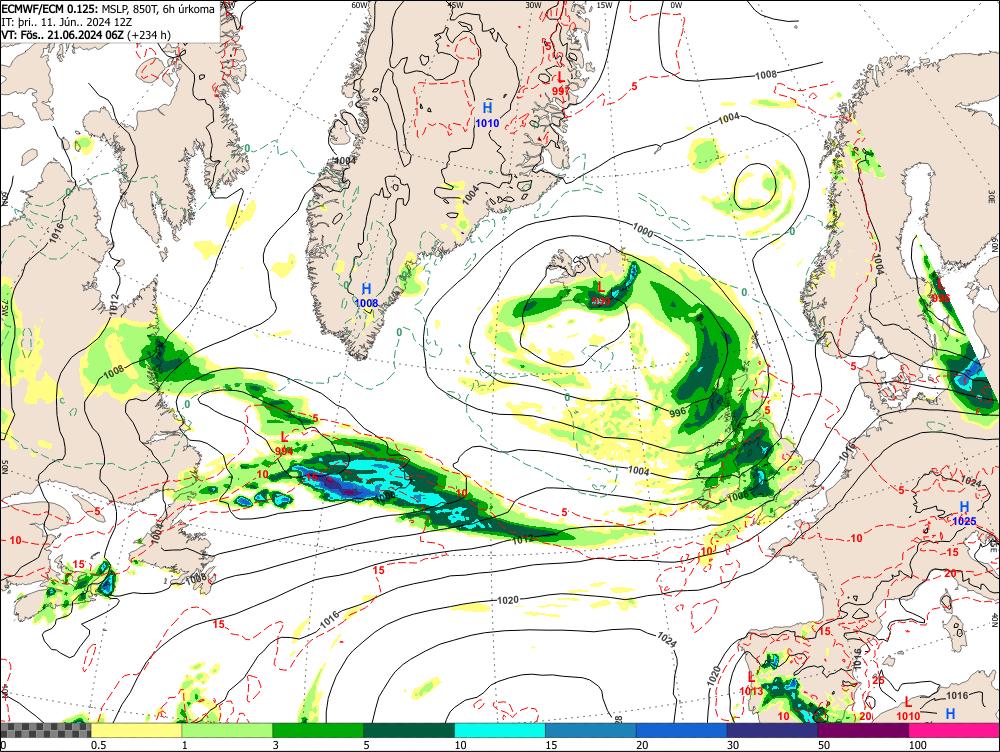The height and width of the screenshot is (752, 1000).
Task: Click the pink 100+ mm legend swatch
Action: click(954, 730)
